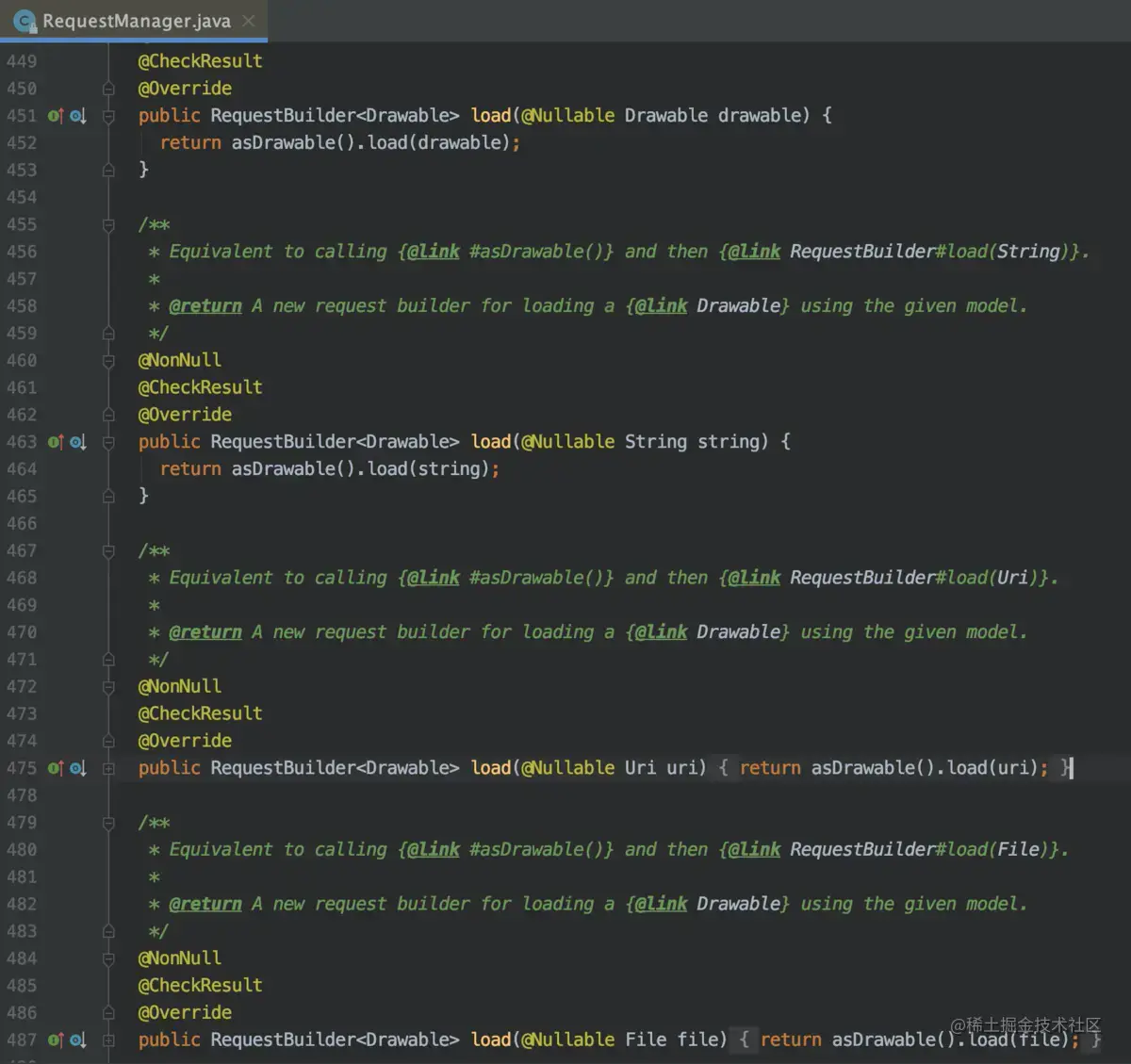The width and height of the screenshot is (1131, 1064).
Task: Click the fold end marker on line 459
Action: click(x=108, y=334)
